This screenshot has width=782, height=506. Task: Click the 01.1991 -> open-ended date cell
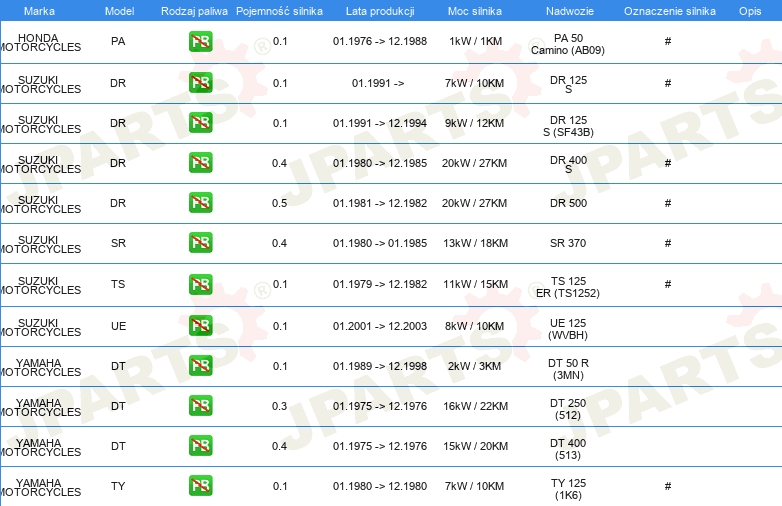[378, 83]
